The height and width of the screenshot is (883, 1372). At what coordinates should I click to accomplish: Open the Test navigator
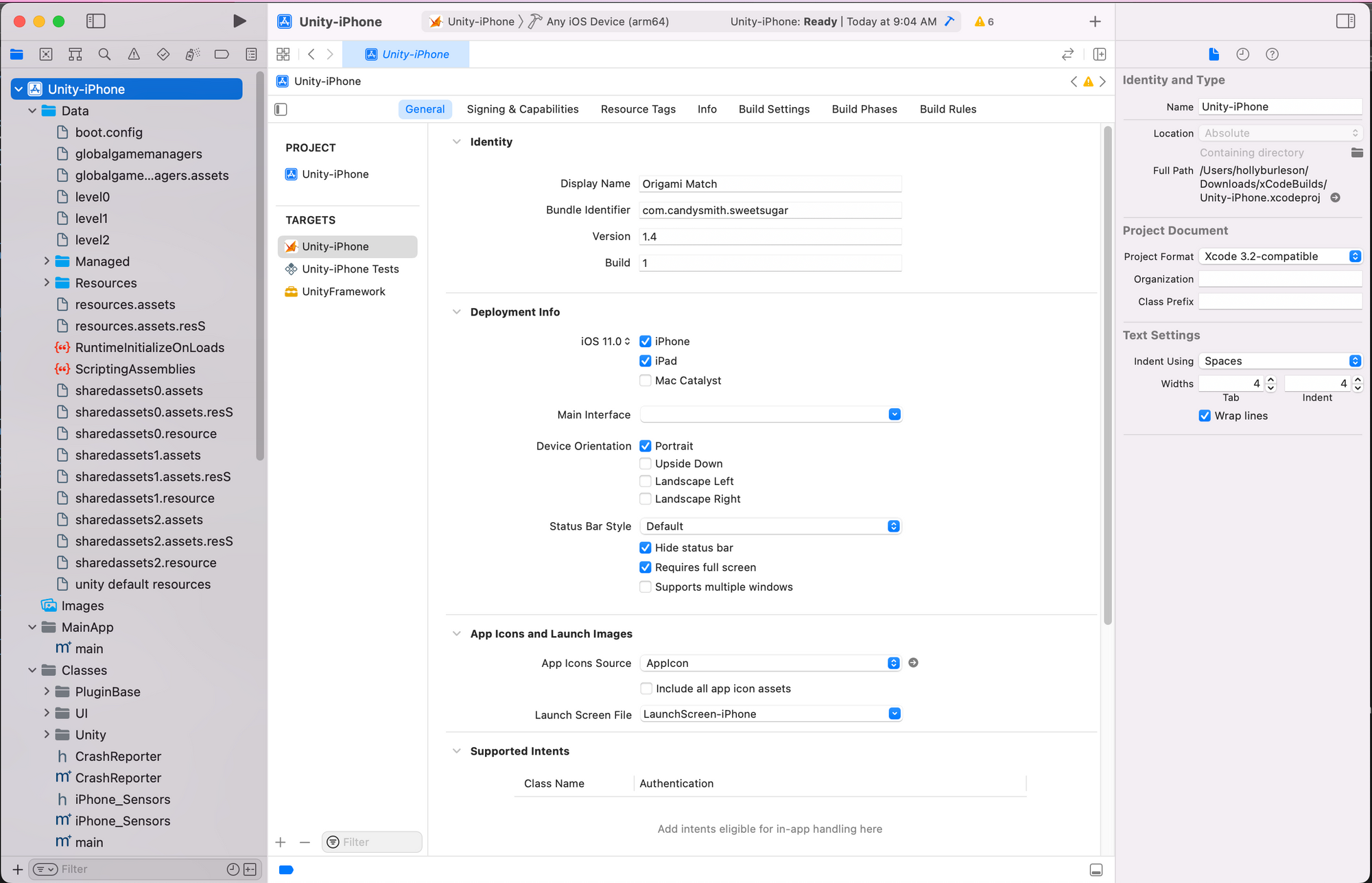[163, 54]
